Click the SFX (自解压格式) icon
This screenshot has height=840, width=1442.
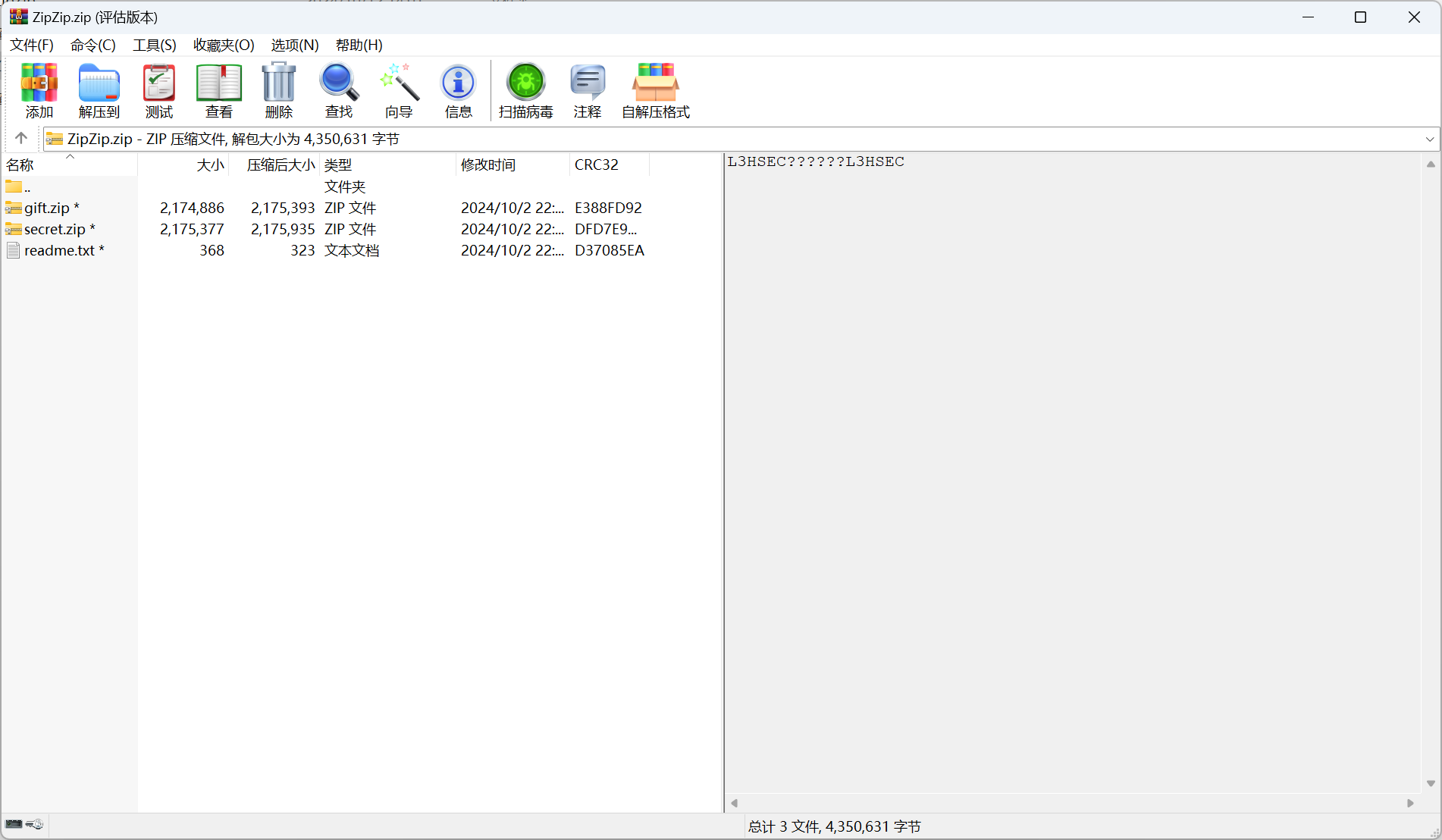[656, 90]
